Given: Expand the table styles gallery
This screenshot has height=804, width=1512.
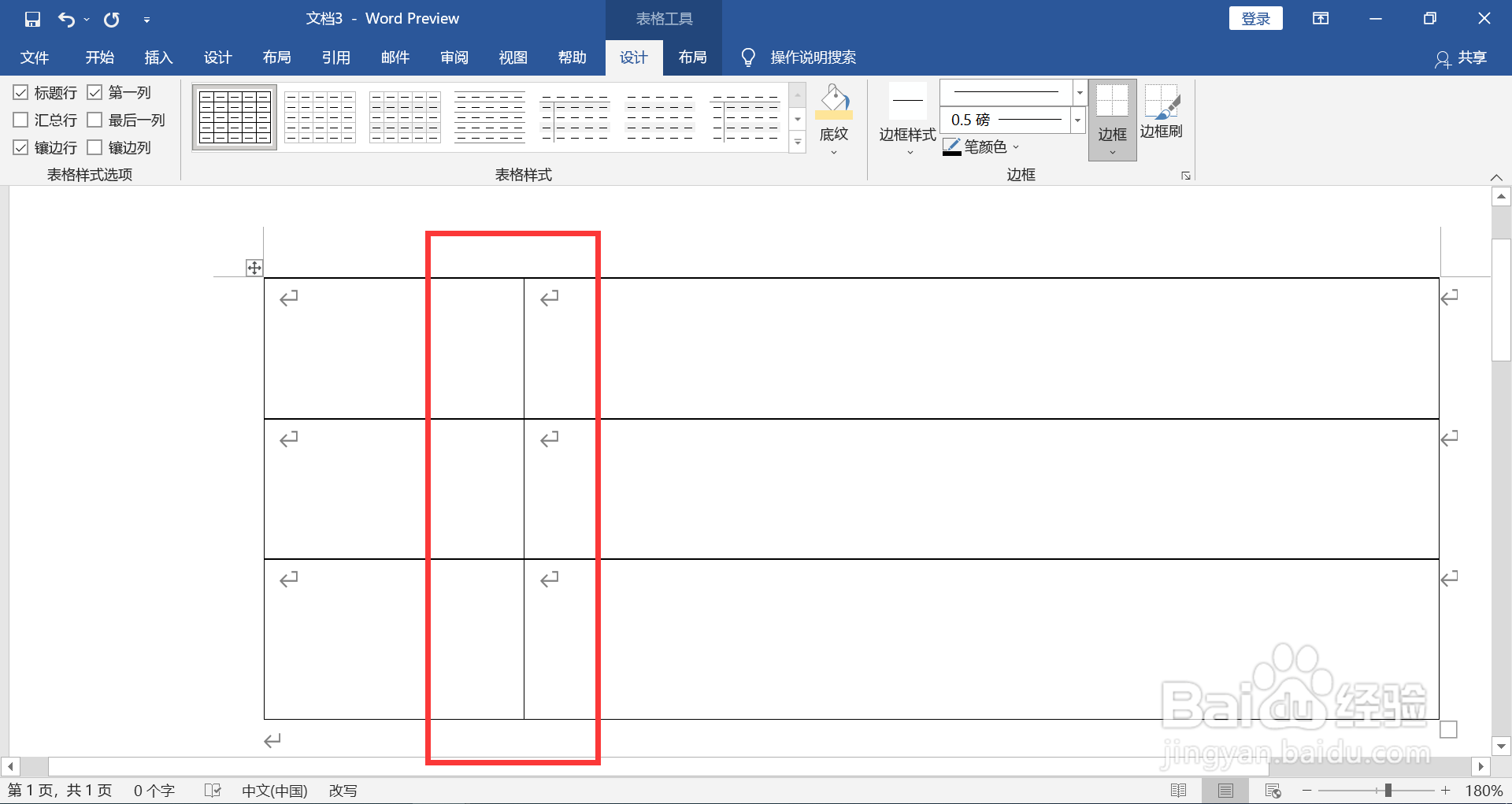Looking at the screenshot, I should [798, 143].
